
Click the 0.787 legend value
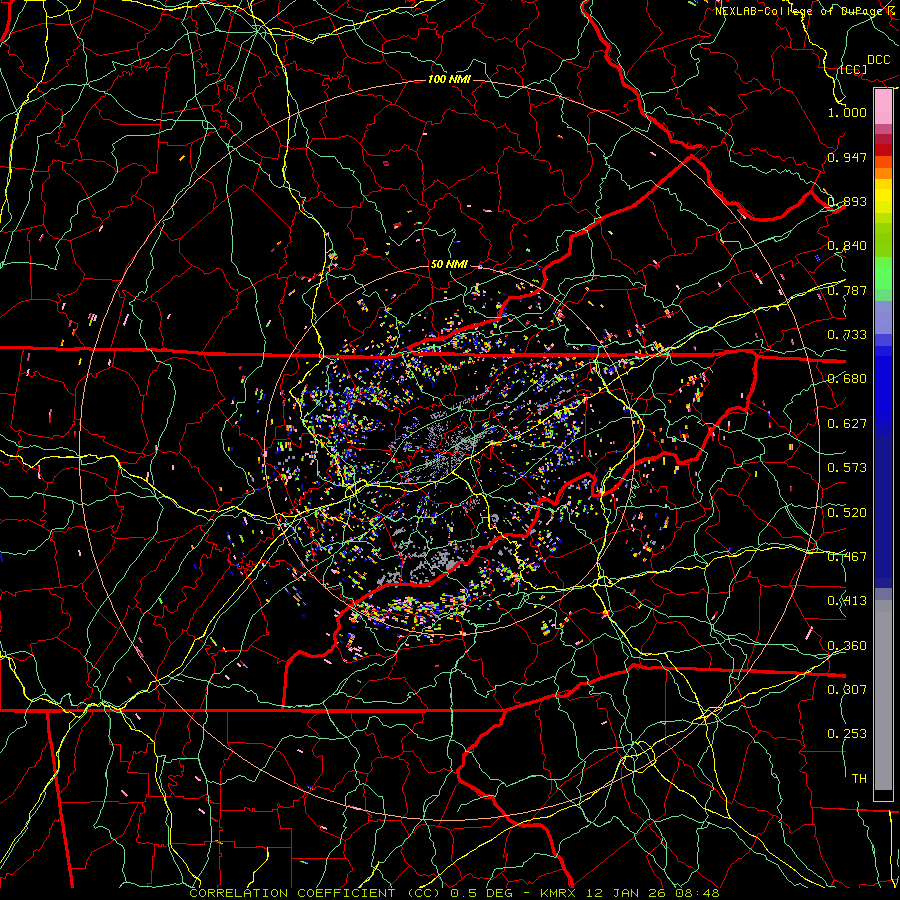[847, 290]
